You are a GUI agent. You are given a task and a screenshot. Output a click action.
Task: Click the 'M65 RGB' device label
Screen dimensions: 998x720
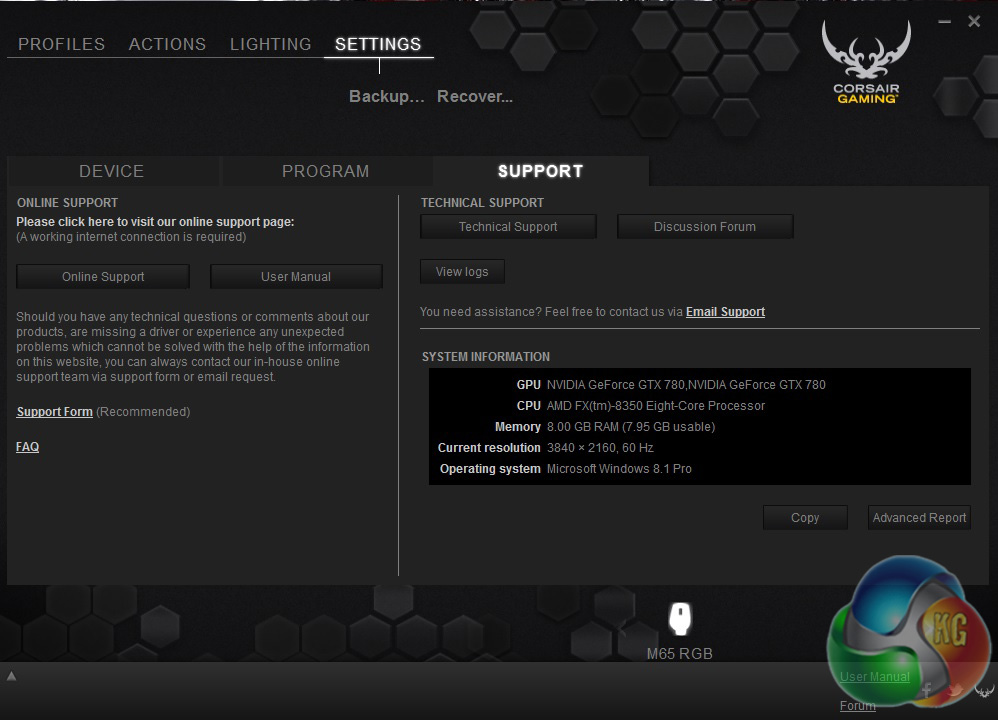(680, 654)
